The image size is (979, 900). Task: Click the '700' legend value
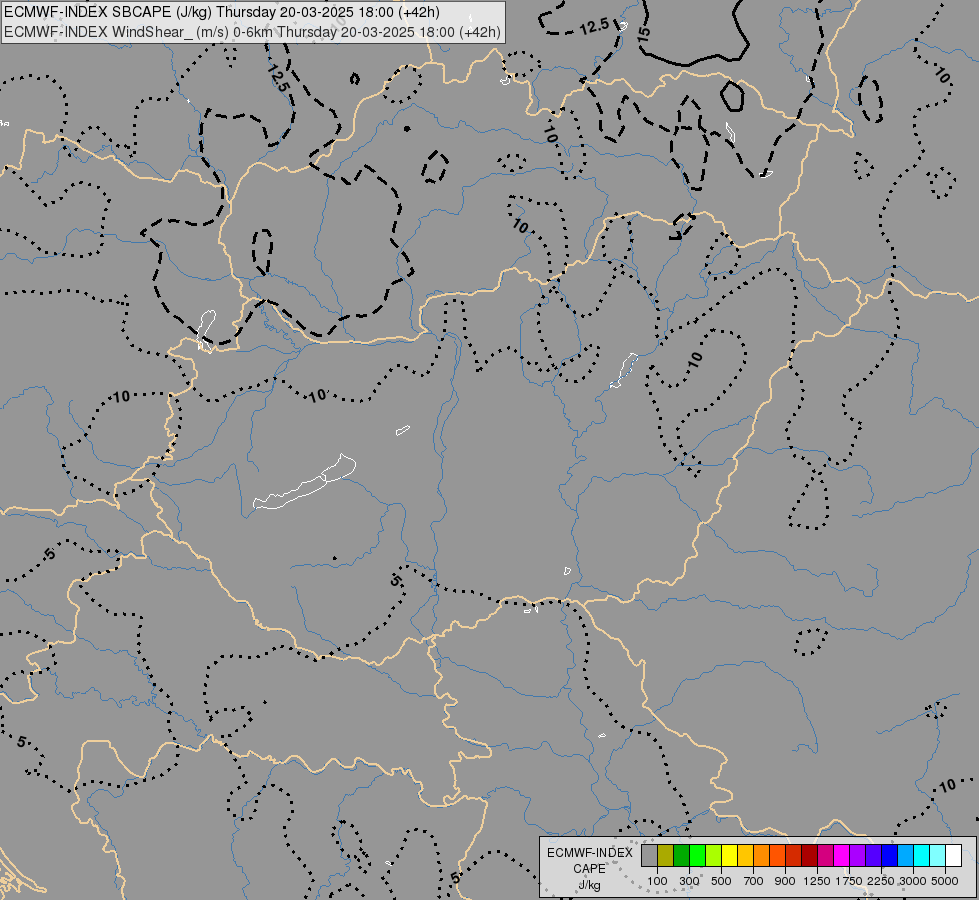pos(754,881)
